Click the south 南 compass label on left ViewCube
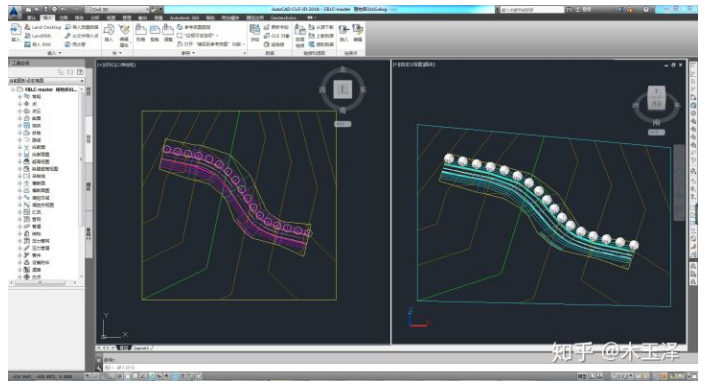Viewport: 706px width, 392px height. coord(343,110)
